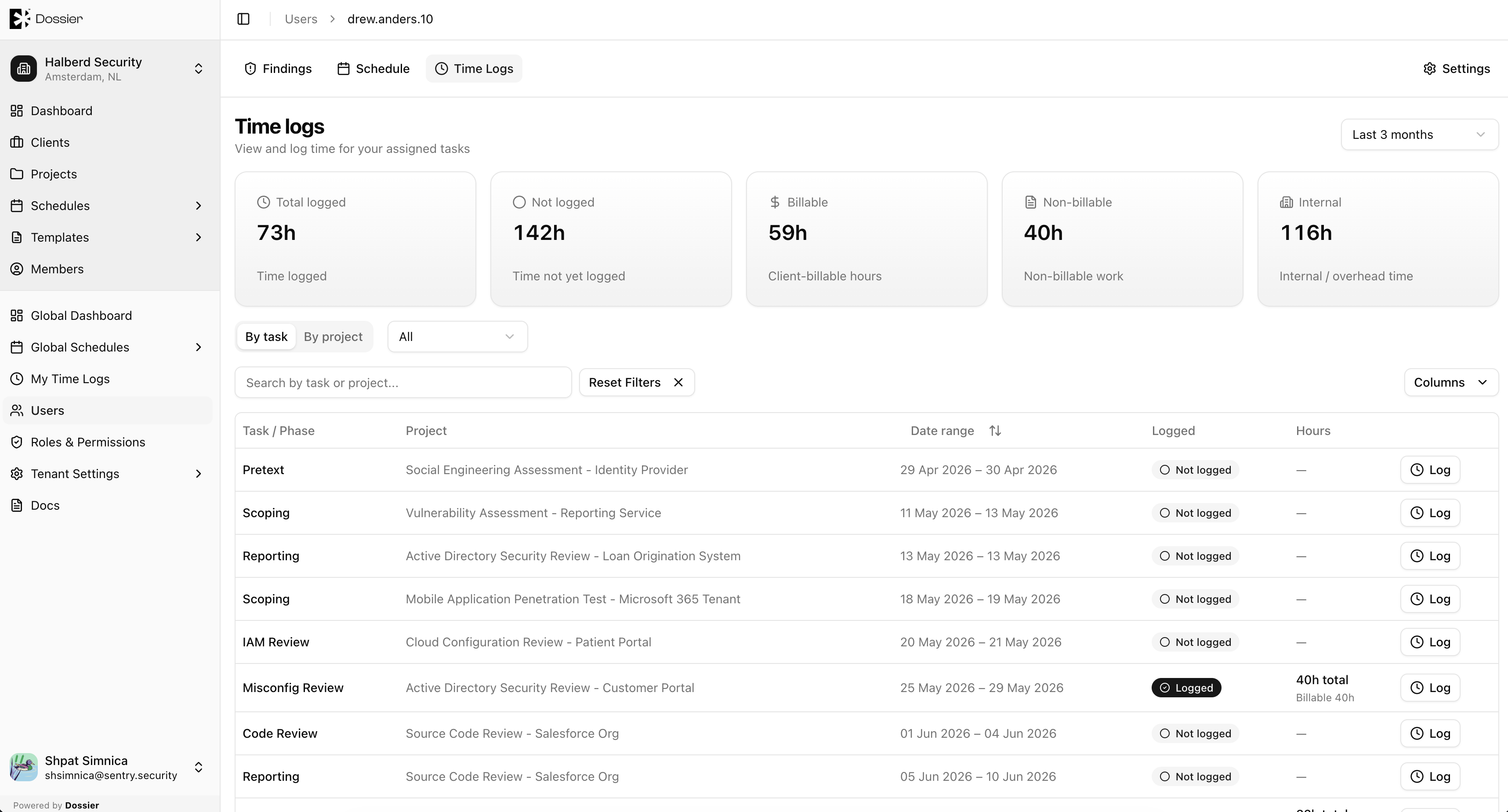Switch to the Findings tab
The width and height of the screenshot is (1508, 812).
[278, 69]
